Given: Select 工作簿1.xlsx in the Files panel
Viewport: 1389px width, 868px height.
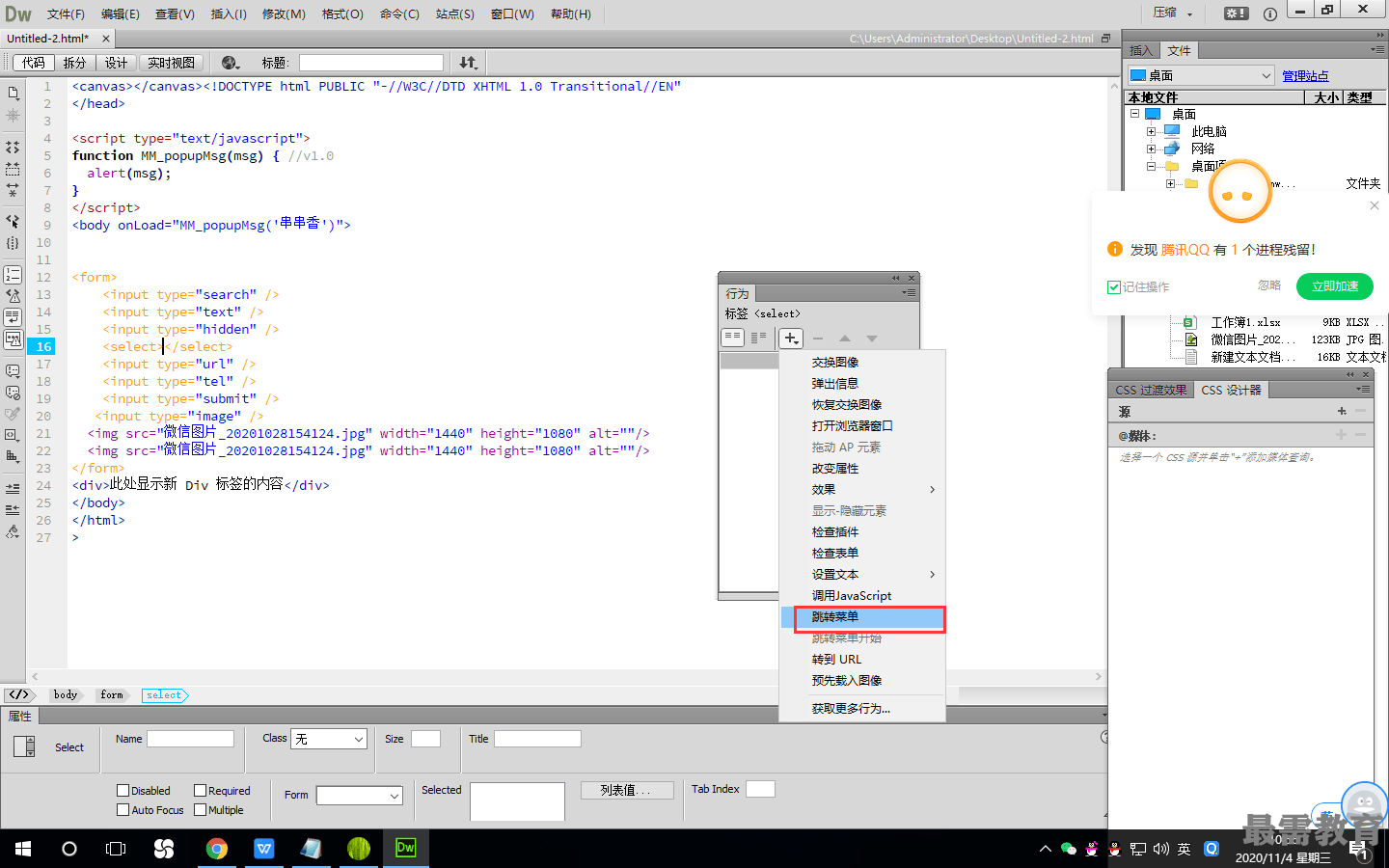Looking at the screenshot, I should (x=1245, y=322).
